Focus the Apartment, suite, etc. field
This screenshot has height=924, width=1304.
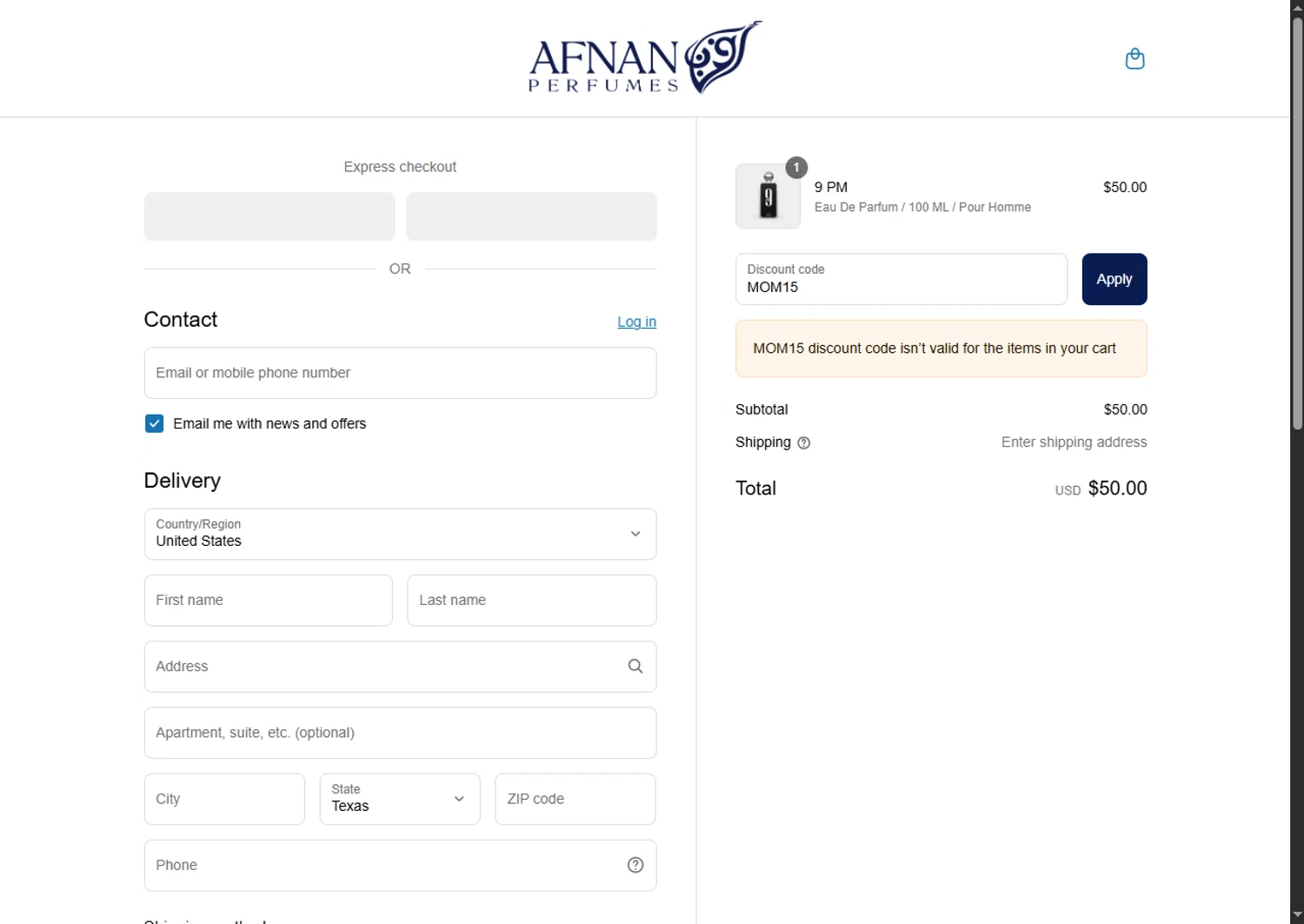coord(400,733)
